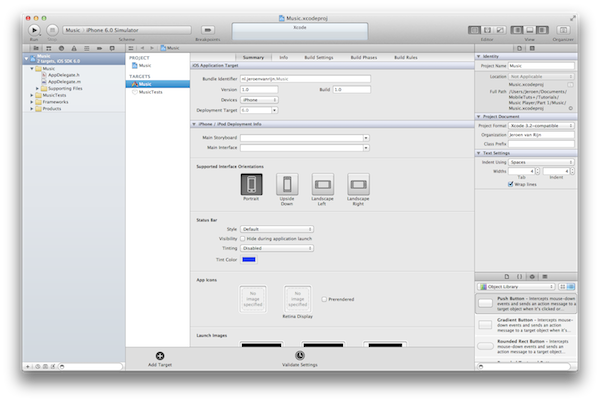Go forward in jump bar history
This screenshot has height=402, width=600.
tap(152, 48)
